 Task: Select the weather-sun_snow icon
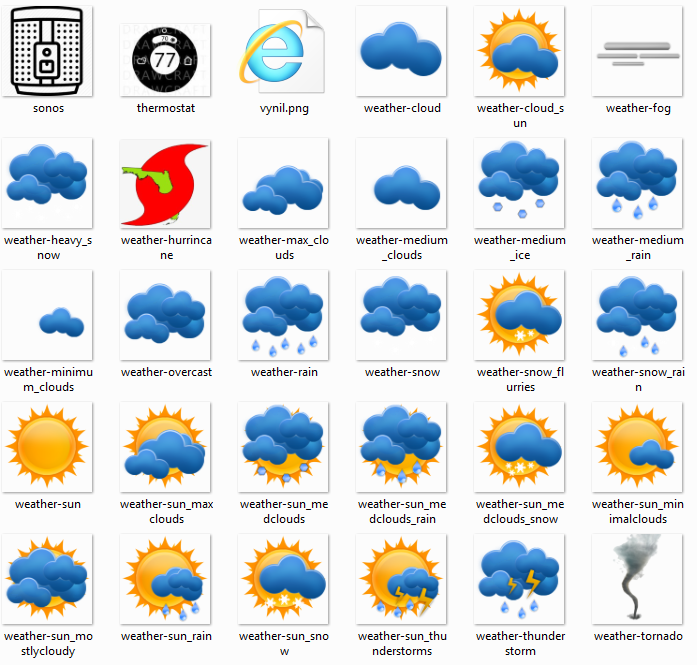(283, 579)
